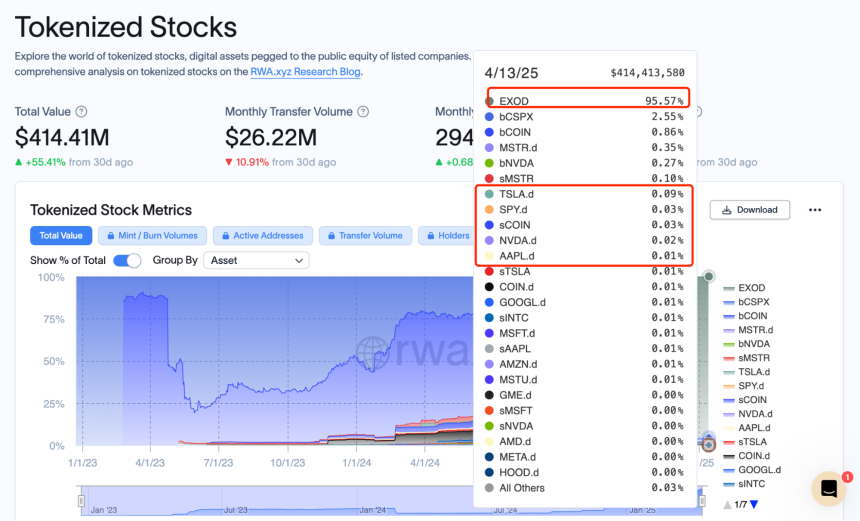This screenshot has width=860, height=521.
Task: Click the All Others tooltip row
Action: point(585,488)
